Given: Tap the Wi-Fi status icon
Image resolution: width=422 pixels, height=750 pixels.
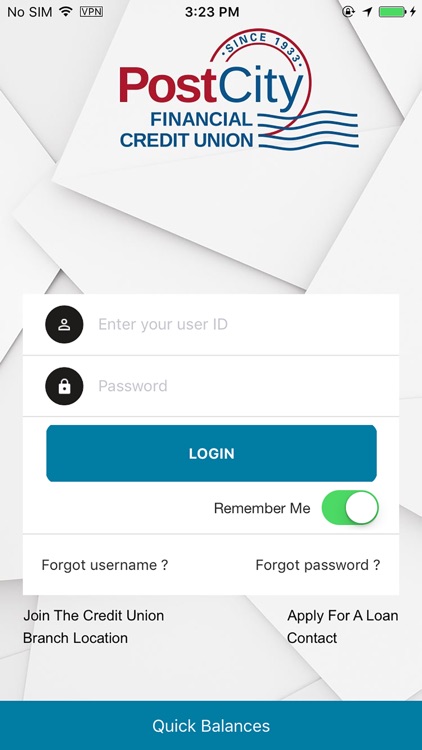Looking at the screenshot, I should (x=65, y=11).
